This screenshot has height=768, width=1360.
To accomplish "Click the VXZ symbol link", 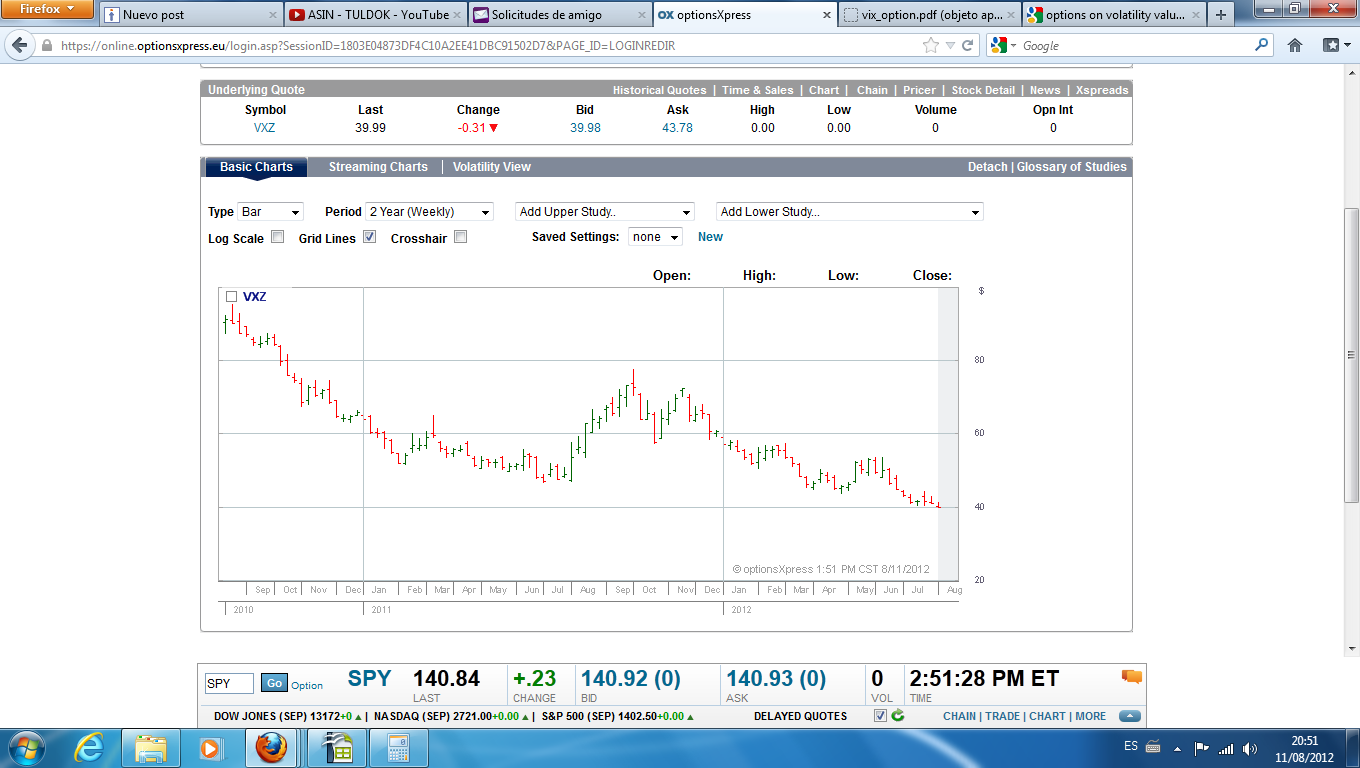I will [265, 128].
